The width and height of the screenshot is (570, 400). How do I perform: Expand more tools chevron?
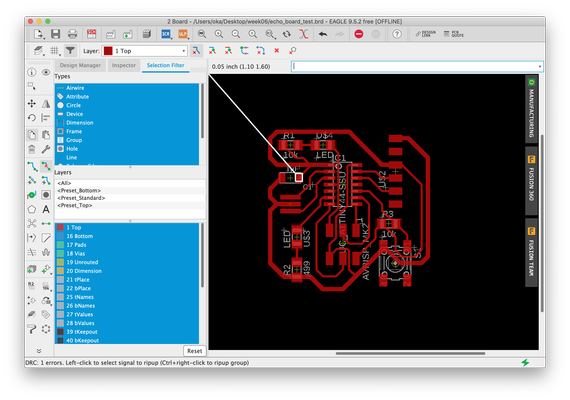point(39,351)
